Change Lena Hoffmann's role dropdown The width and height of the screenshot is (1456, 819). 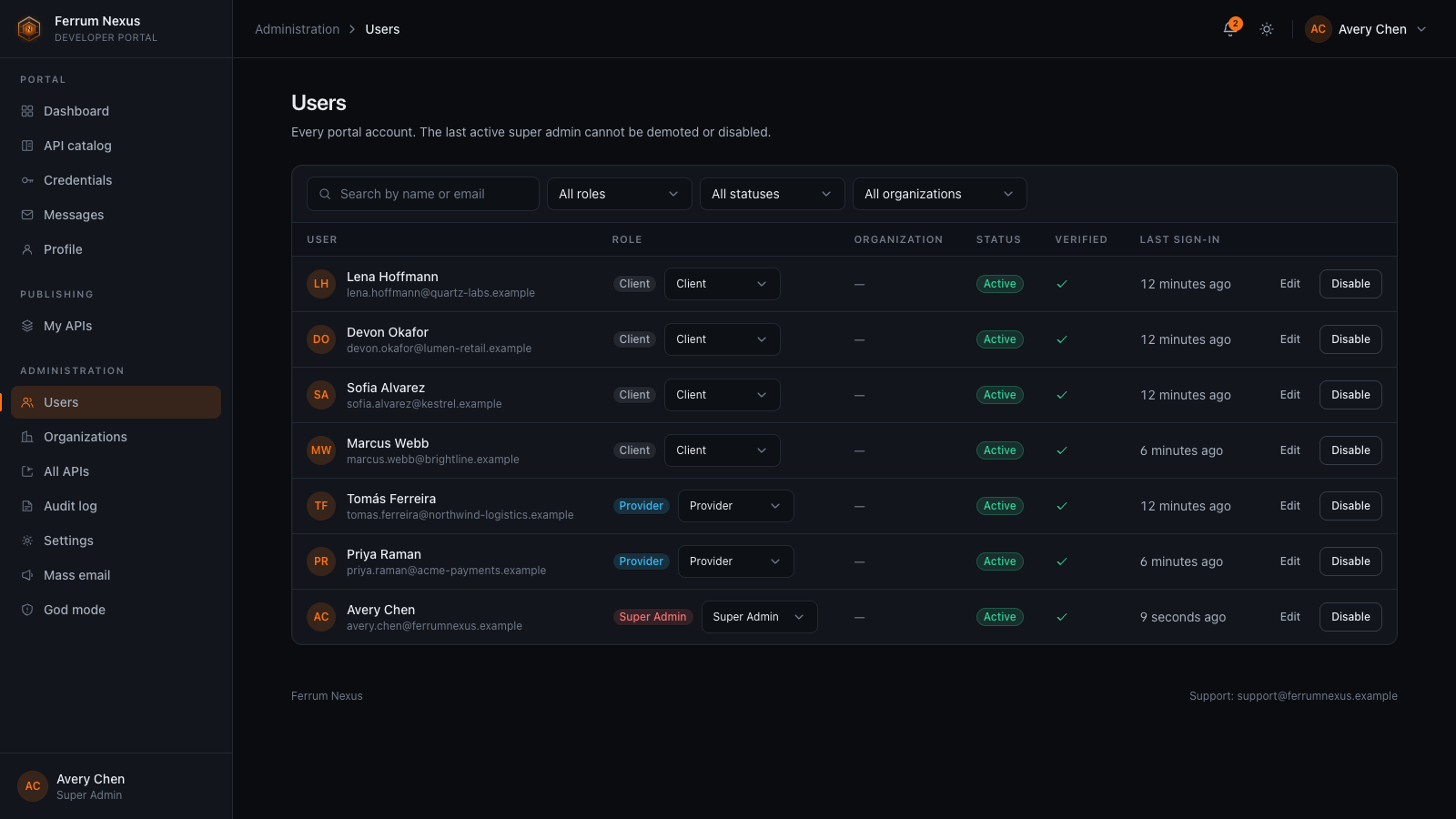pyautogui.click(x=723, y=284)
